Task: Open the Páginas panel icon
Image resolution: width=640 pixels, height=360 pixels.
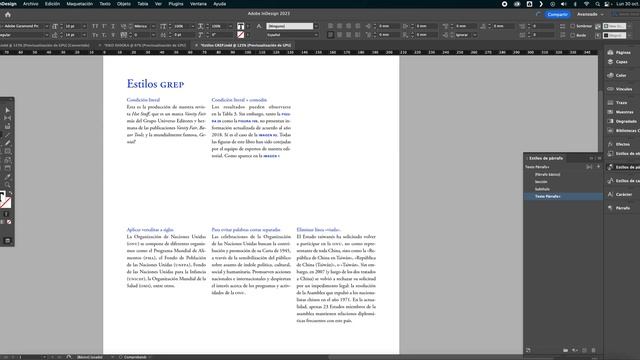Action: (610, 53)
